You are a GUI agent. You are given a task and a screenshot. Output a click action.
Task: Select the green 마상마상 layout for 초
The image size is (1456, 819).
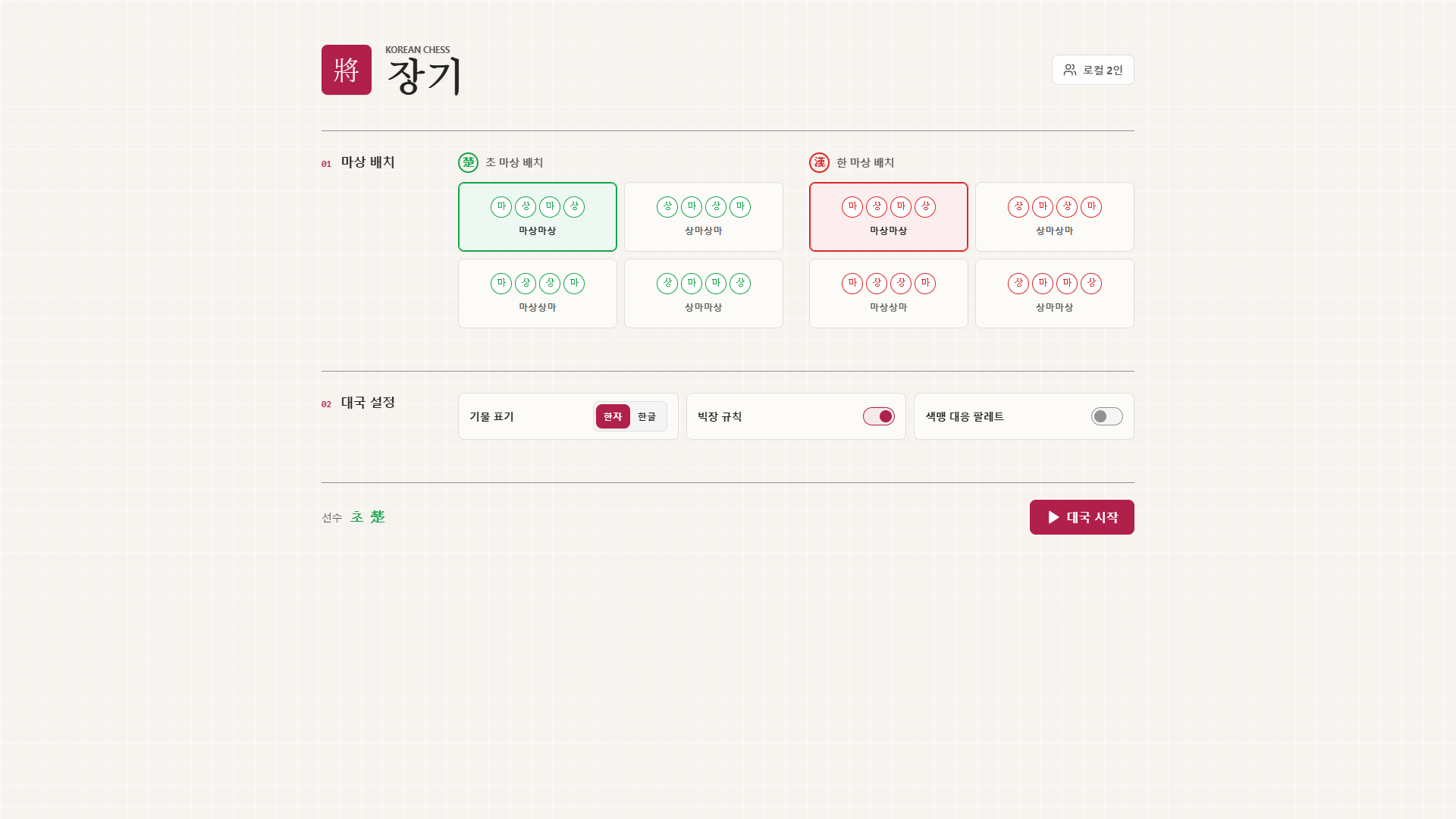[538, 217]
